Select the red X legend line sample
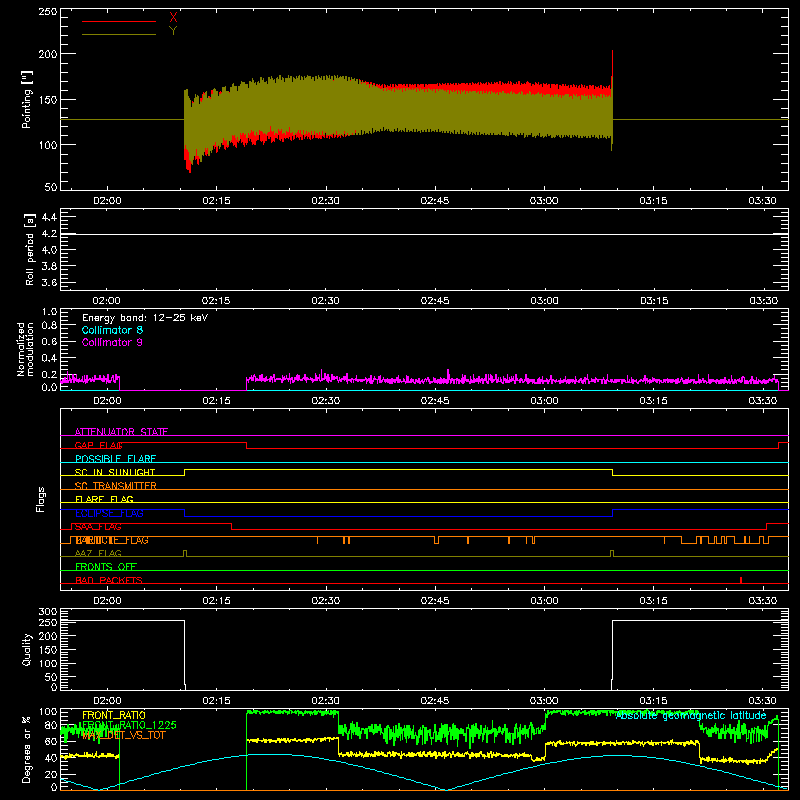800x800 pixels. [119, 21]
